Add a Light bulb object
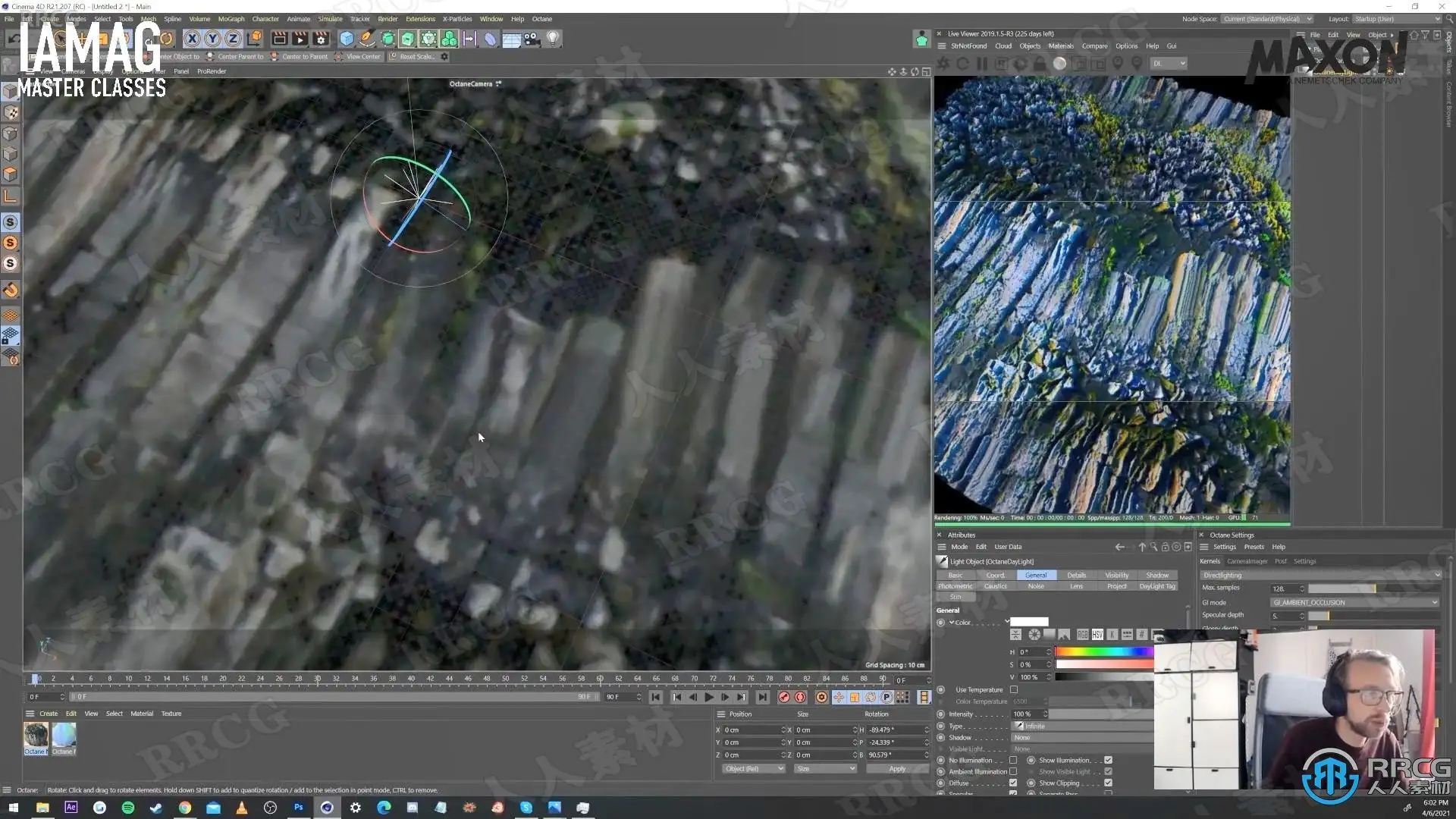The width and height of the screenshot is (1456, 819). pos(553,39)
